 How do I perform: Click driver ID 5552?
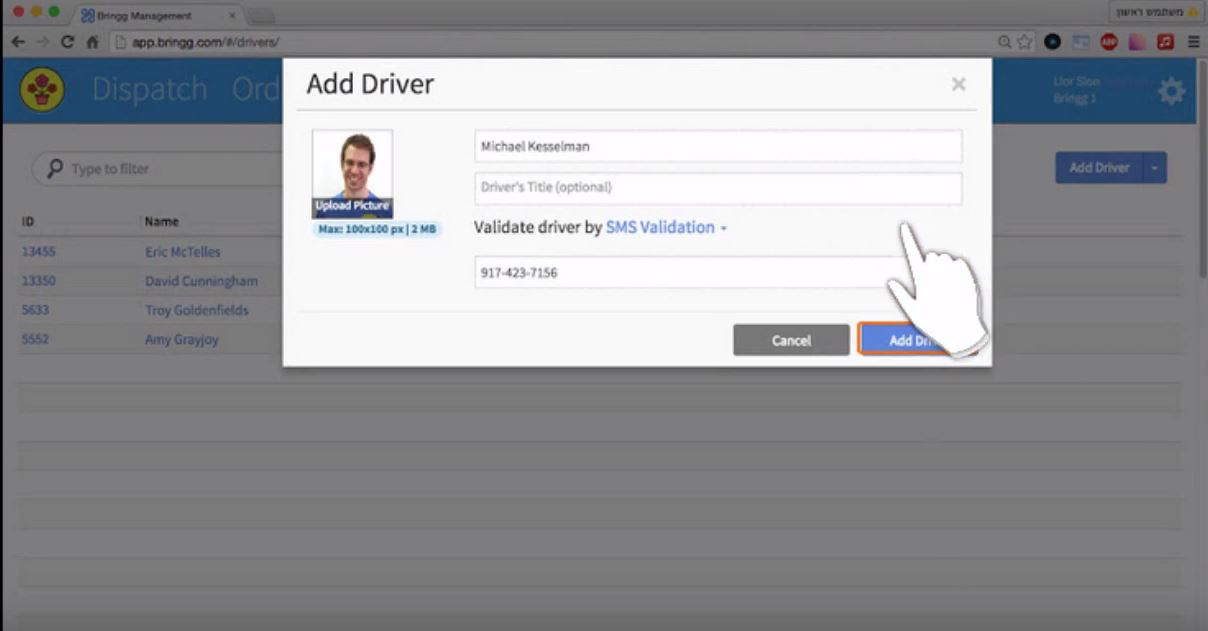click(x=35, y=339)
